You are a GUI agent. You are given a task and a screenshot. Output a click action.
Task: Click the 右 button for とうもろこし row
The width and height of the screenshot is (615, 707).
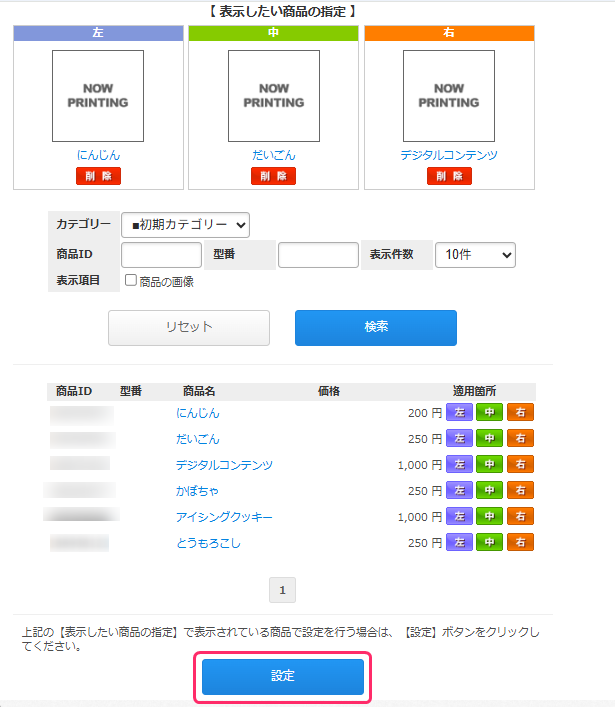tap(520, 542)
